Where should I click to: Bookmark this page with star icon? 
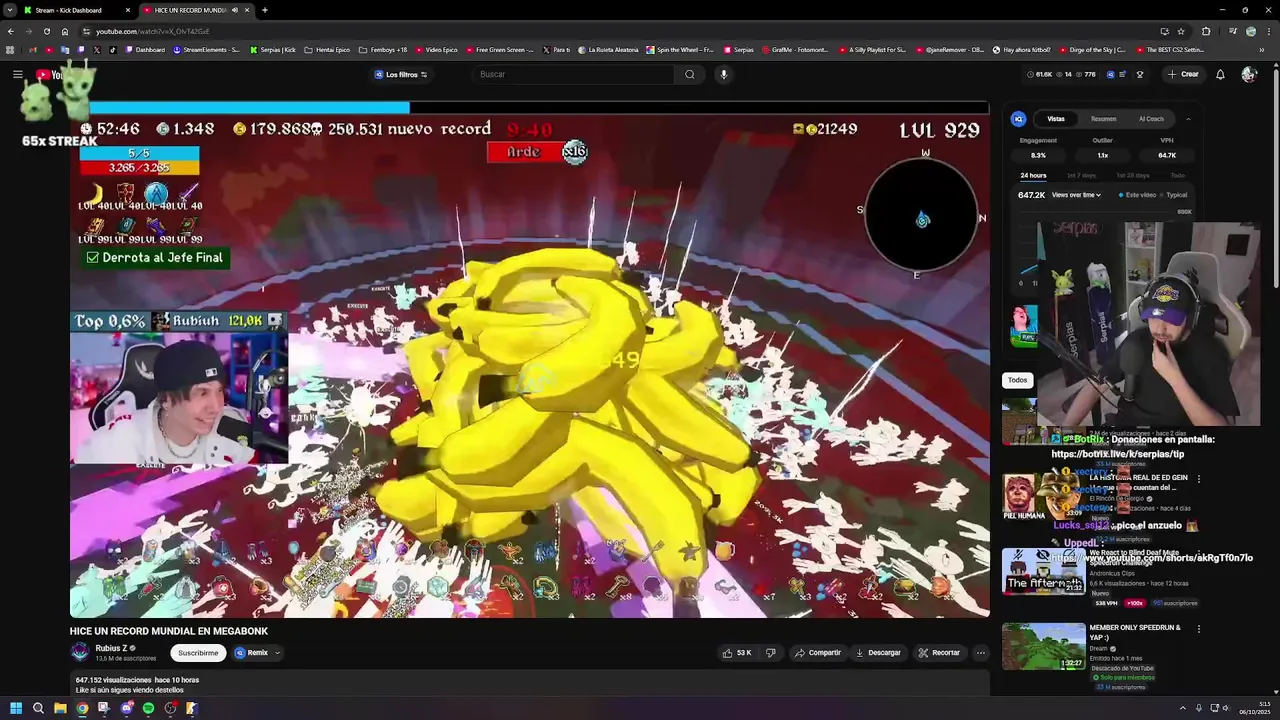point(1181,31)
